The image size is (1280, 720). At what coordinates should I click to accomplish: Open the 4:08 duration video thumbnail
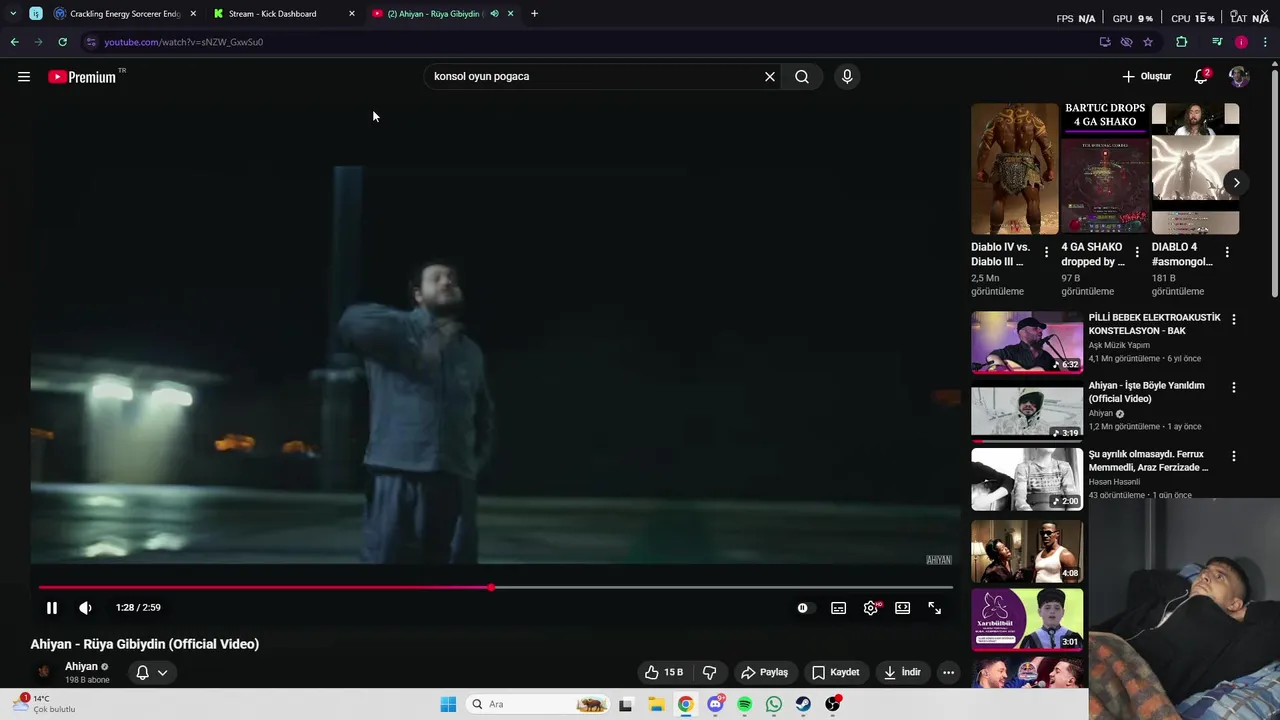coord(1027,551)
